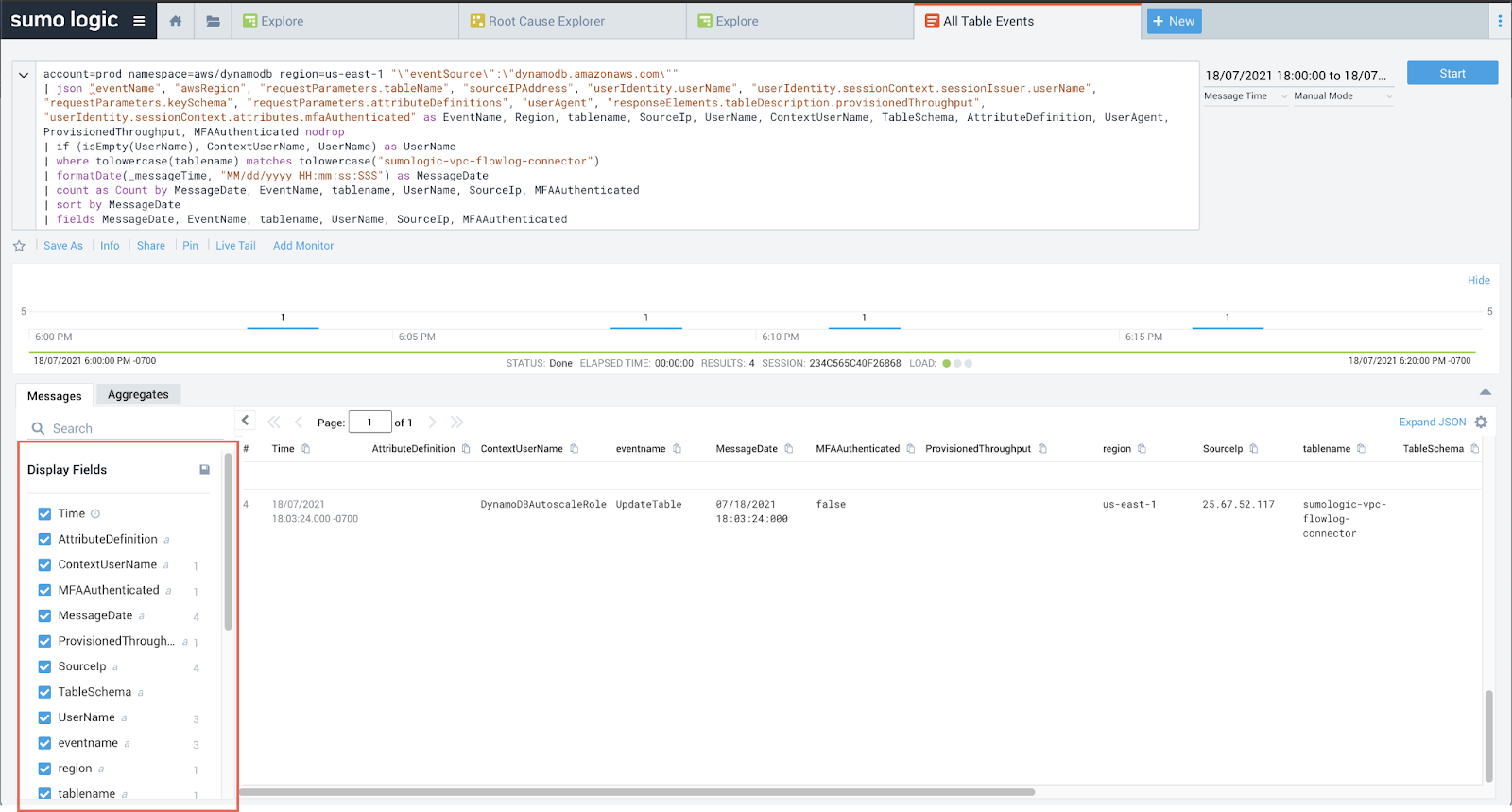
Task: Open the hamburger menu beside sumo logic
Action: pyautogui.click(x=139, y=21)
